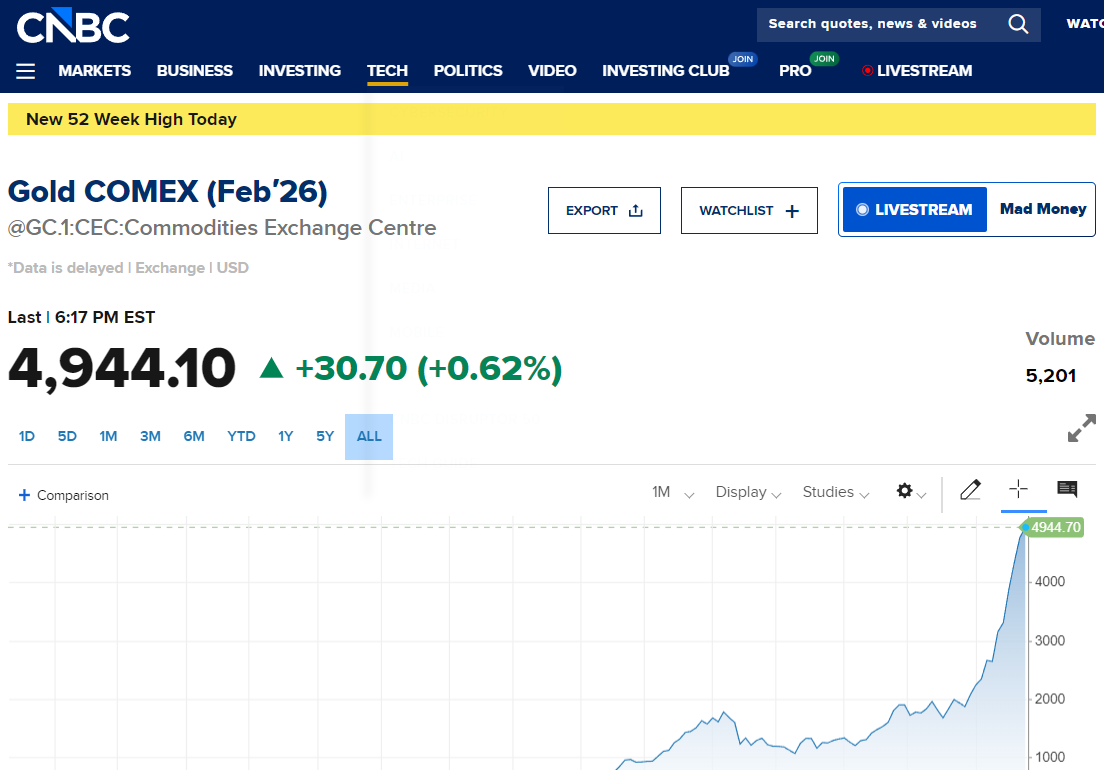Open the Display dropdown
The width and height of the screenshot is (1104, 770).
748,492
